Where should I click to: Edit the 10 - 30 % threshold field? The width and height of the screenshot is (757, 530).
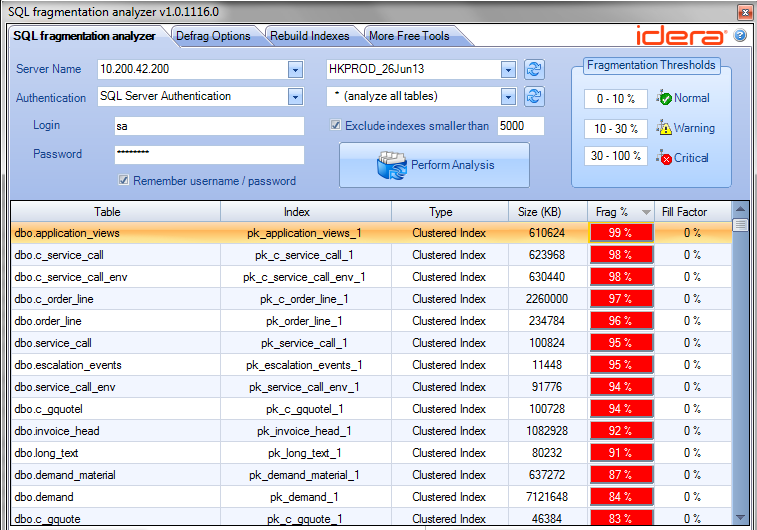coord(616,129)
